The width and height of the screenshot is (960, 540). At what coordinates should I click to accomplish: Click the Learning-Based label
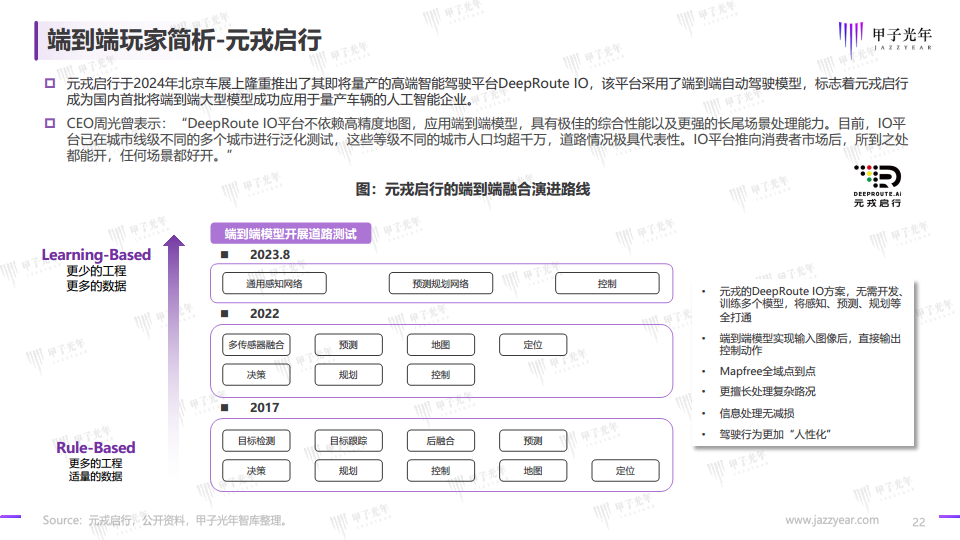[96, 255]
